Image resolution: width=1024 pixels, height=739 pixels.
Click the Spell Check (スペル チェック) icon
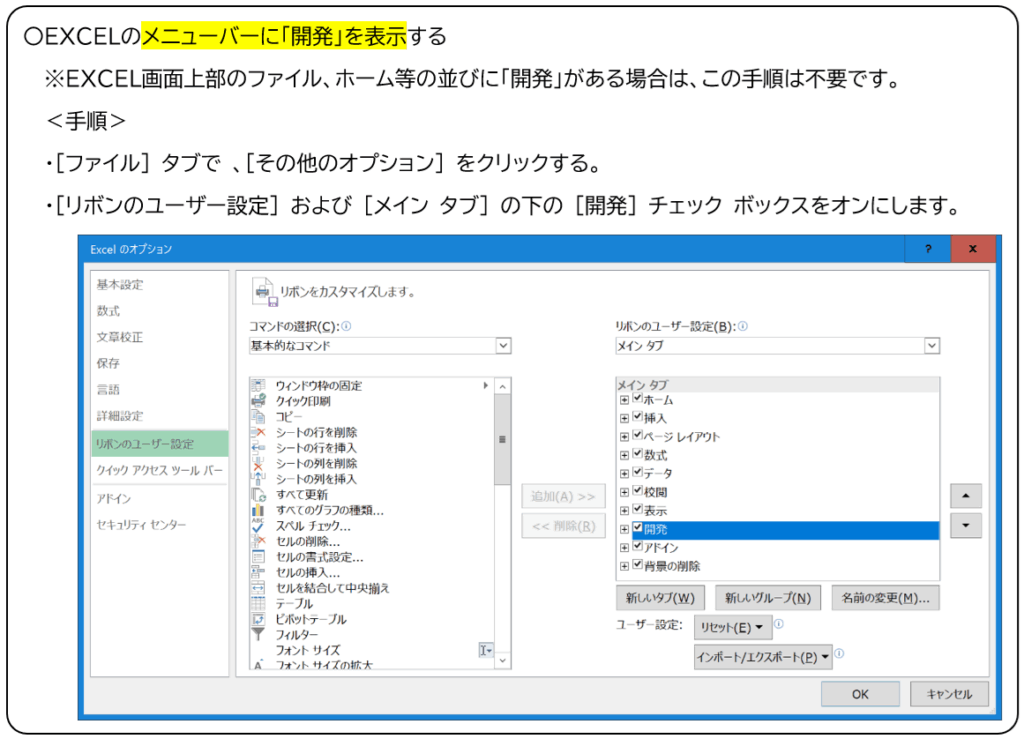point(258,525)
